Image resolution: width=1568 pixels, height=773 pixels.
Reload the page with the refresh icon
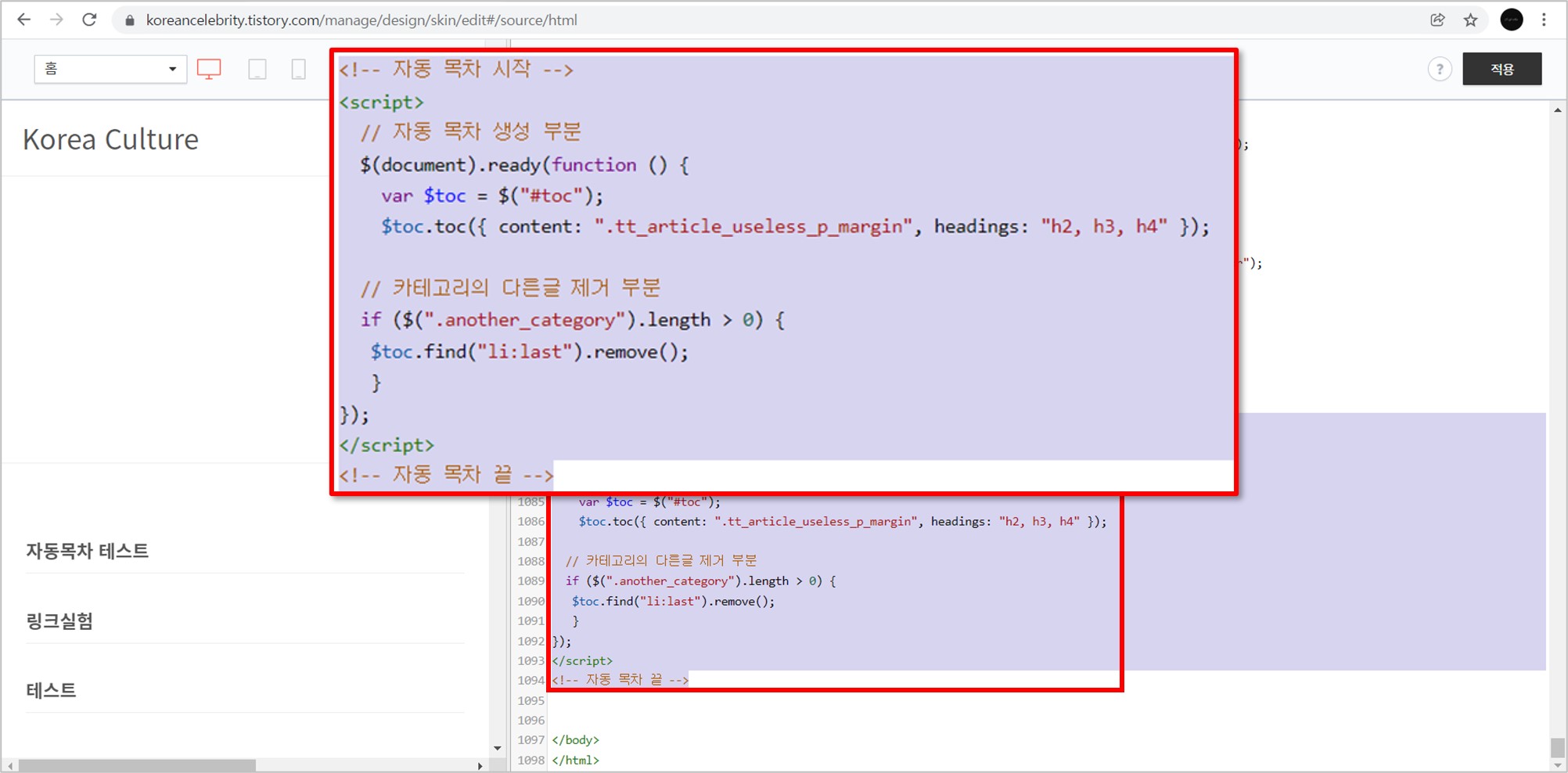tap(89, 20)
